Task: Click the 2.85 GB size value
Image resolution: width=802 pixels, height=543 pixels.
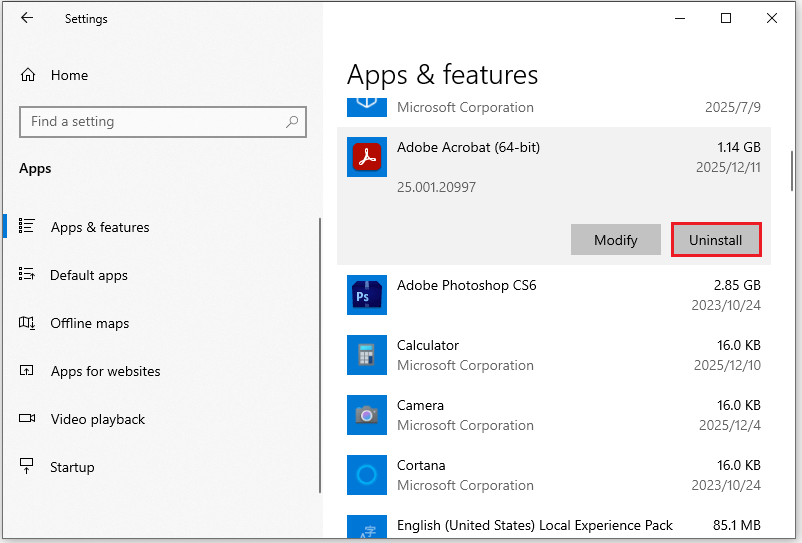Action: [x=737, y=285]
